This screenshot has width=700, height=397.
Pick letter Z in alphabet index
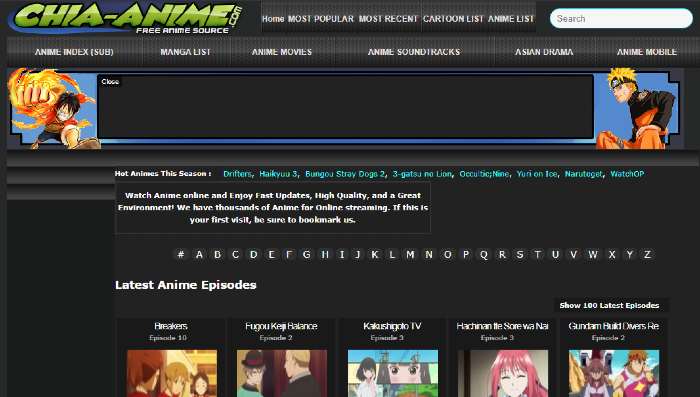coord(647,255)
